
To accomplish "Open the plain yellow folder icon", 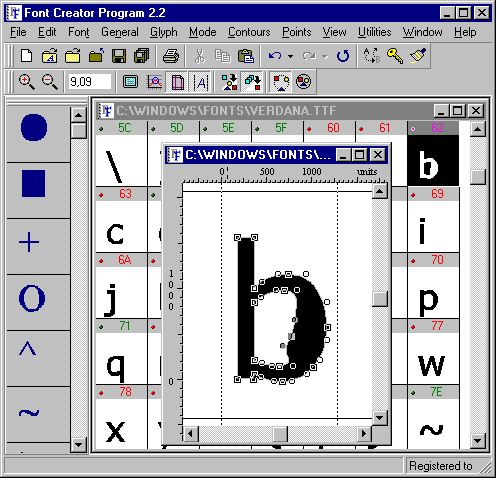I will pos(73,56).
